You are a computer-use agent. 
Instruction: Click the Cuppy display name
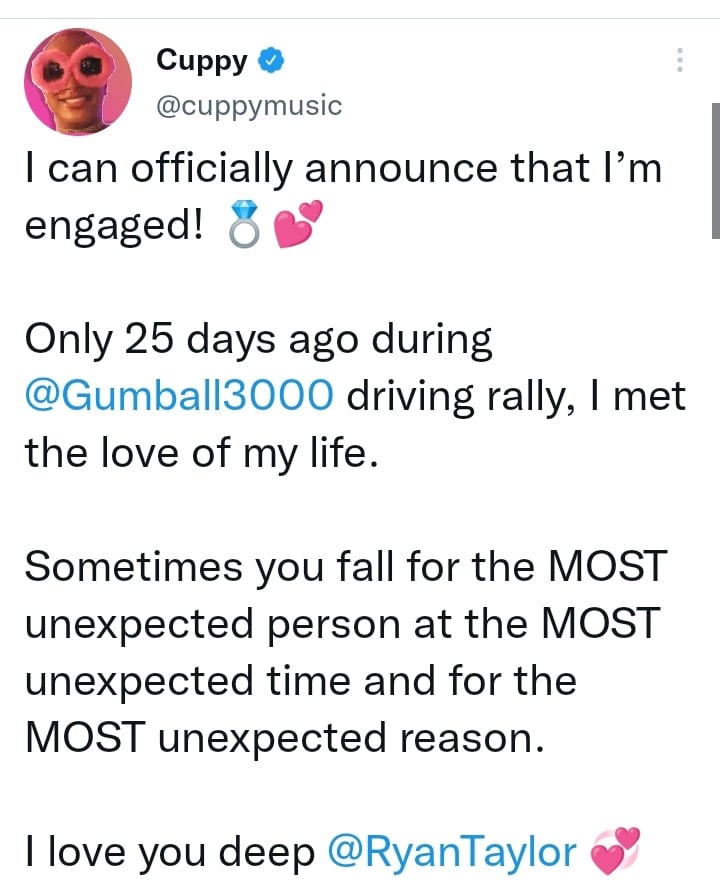(201, 61)
